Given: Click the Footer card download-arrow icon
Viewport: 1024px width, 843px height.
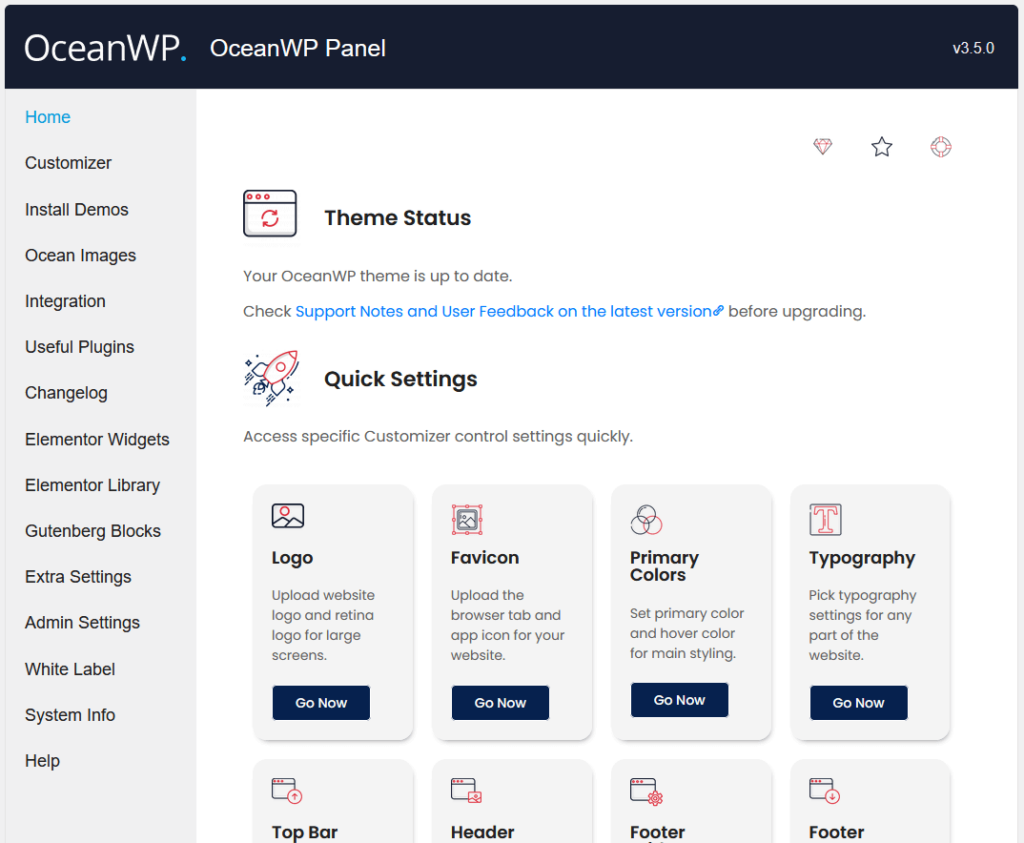Looking at the screenshot, I should click(824, 790).
